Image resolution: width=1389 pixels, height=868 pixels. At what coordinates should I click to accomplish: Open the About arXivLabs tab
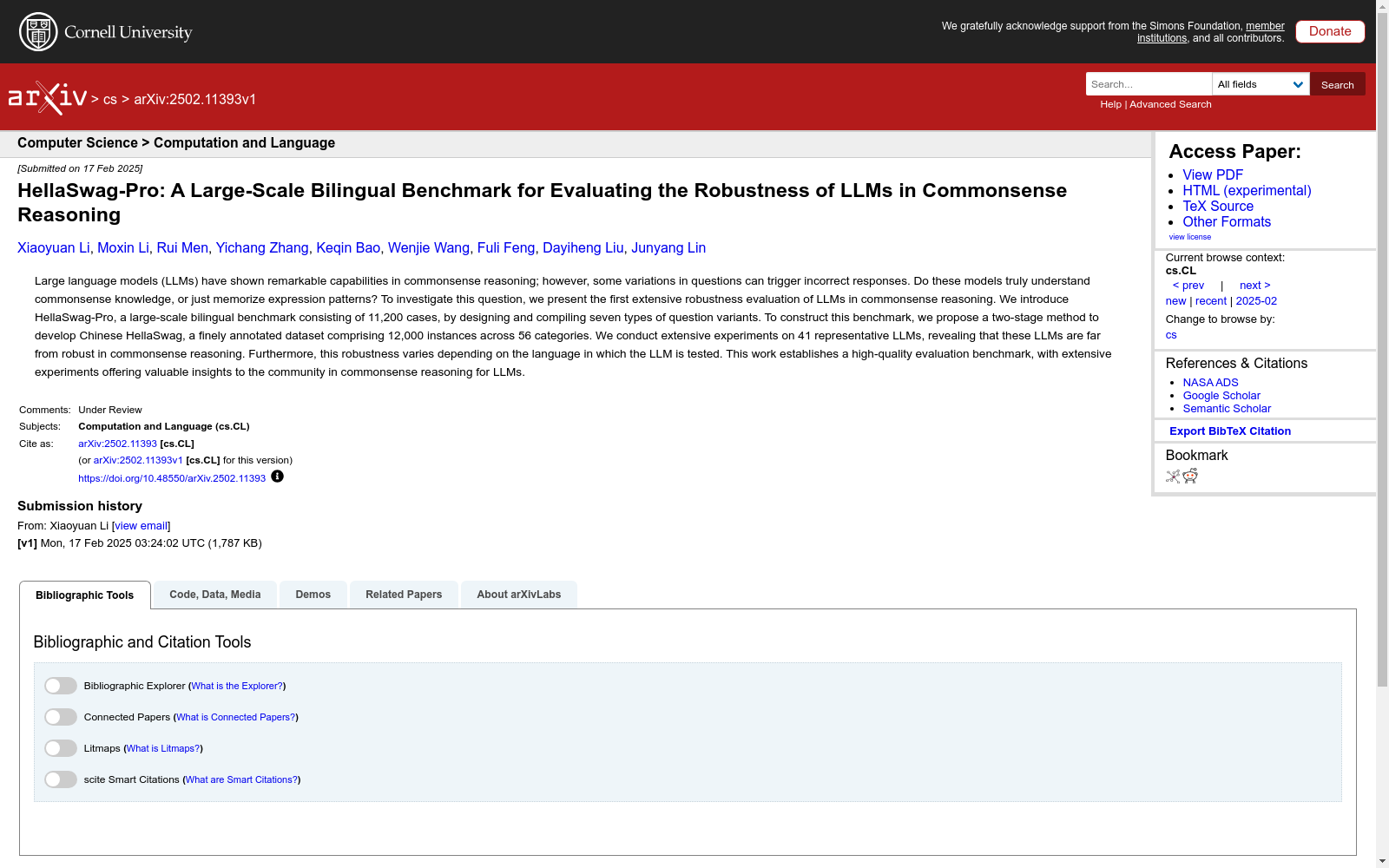tap(519, 595)
